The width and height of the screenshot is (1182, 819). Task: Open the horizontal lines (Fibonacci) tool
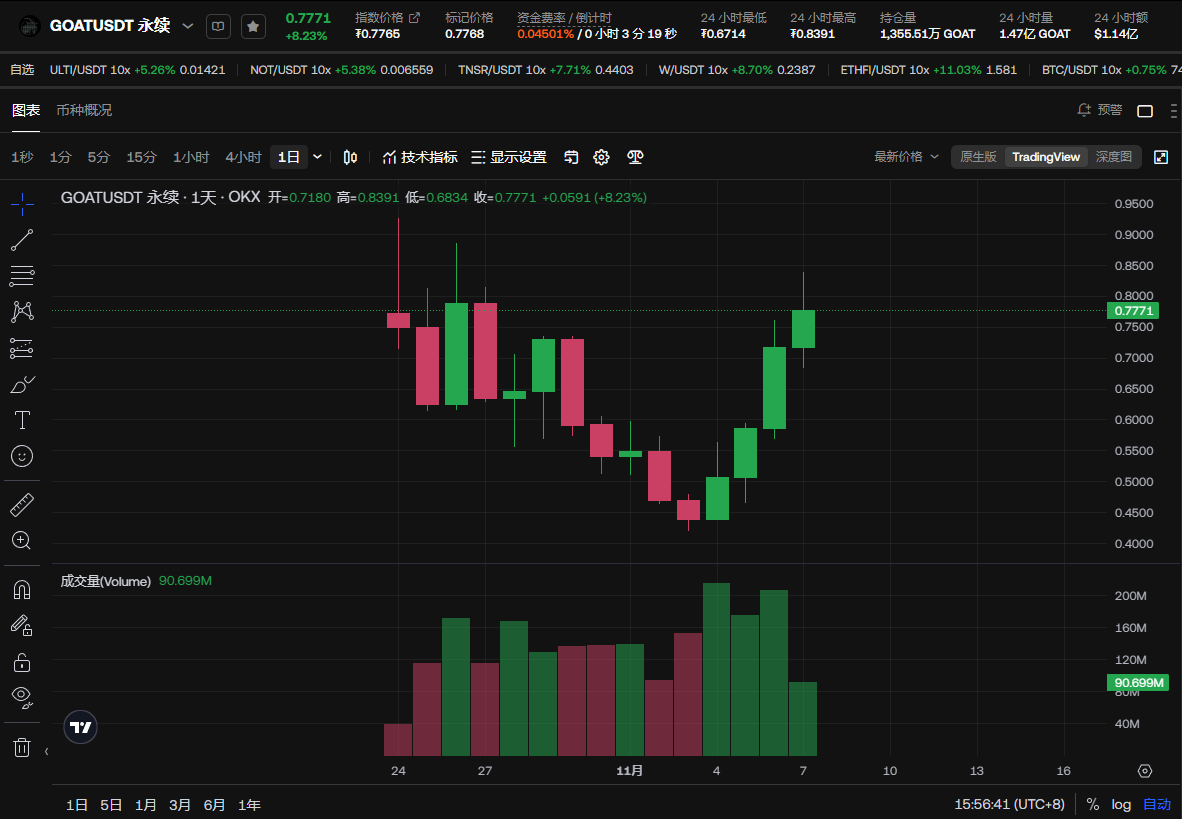(x=22, y=276)
